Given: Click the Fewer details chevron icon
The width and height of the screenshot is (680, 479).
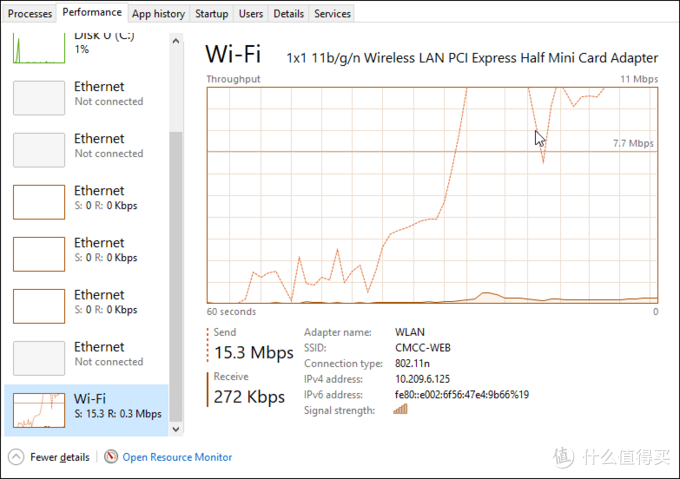Looking at the screenshot, I should click(x=16, y=456).
